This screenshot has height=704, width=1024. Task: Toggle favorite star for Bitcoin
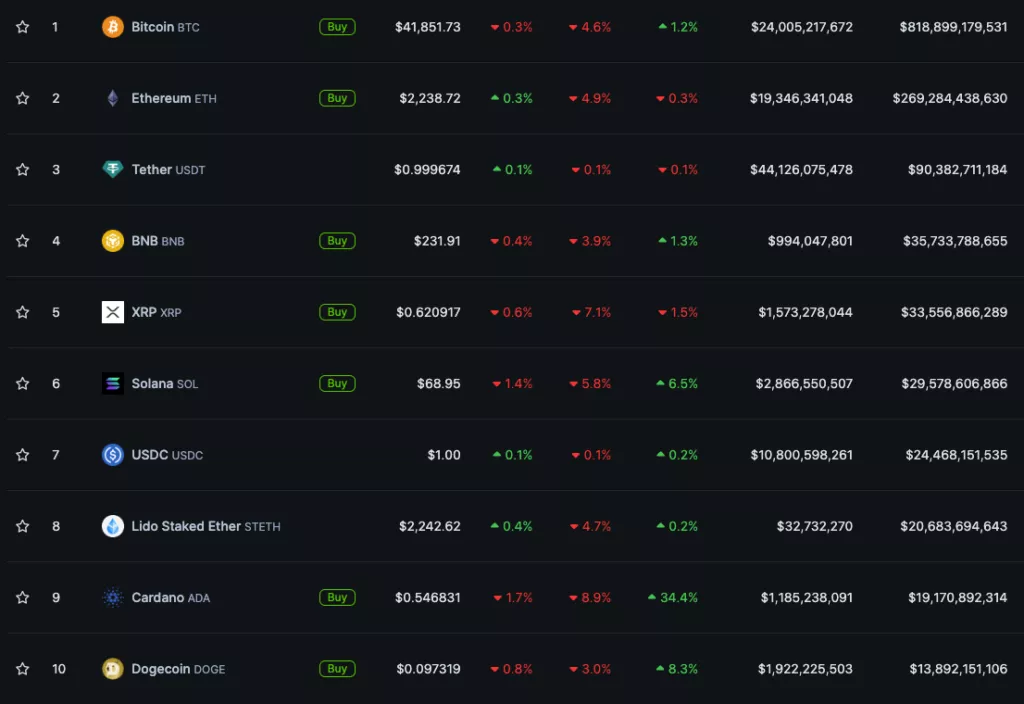[x=23, y=27]
